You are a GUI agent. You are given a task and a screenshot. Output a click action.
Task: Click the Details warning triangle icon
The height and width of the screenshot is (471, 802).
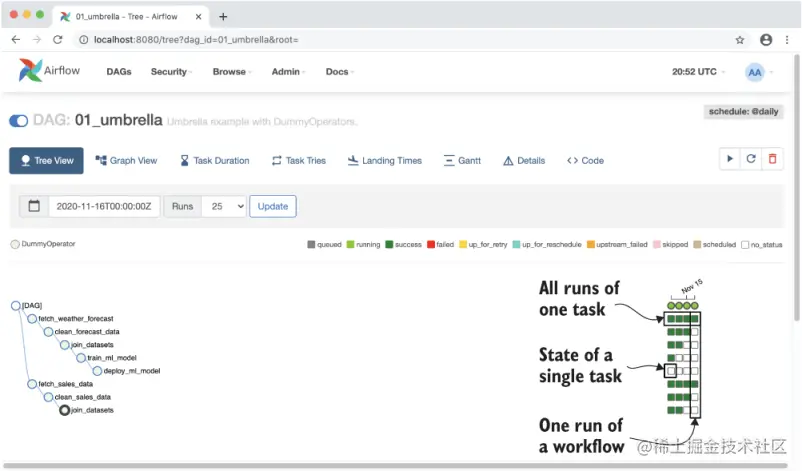tap(508, 161)
